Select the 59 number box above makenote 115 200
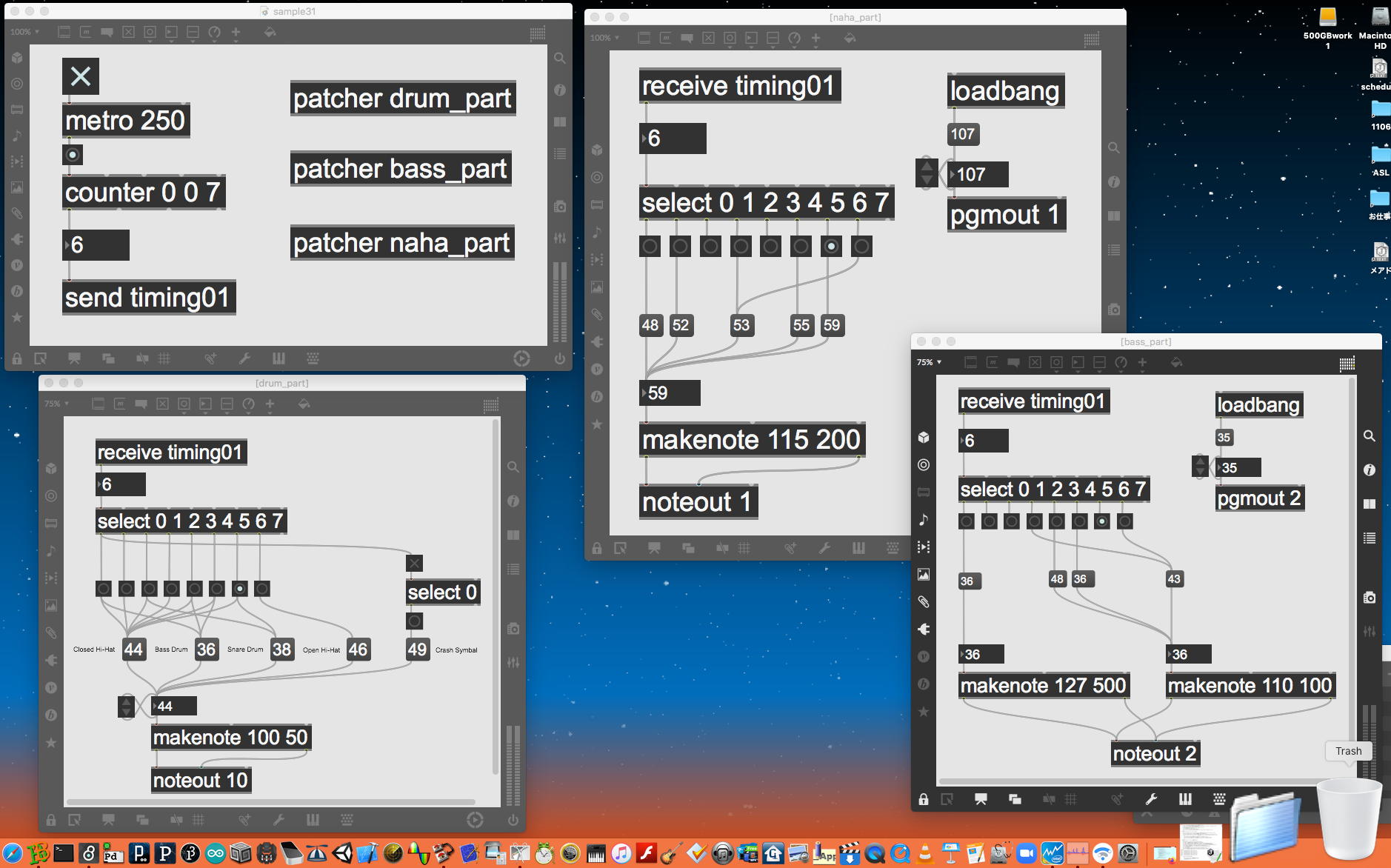The height and width of the screenshot is (868, 1391). point(670,393)
